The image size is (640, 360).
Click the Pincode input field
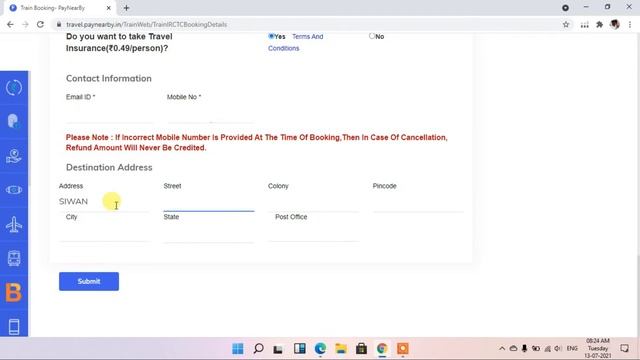418,203
